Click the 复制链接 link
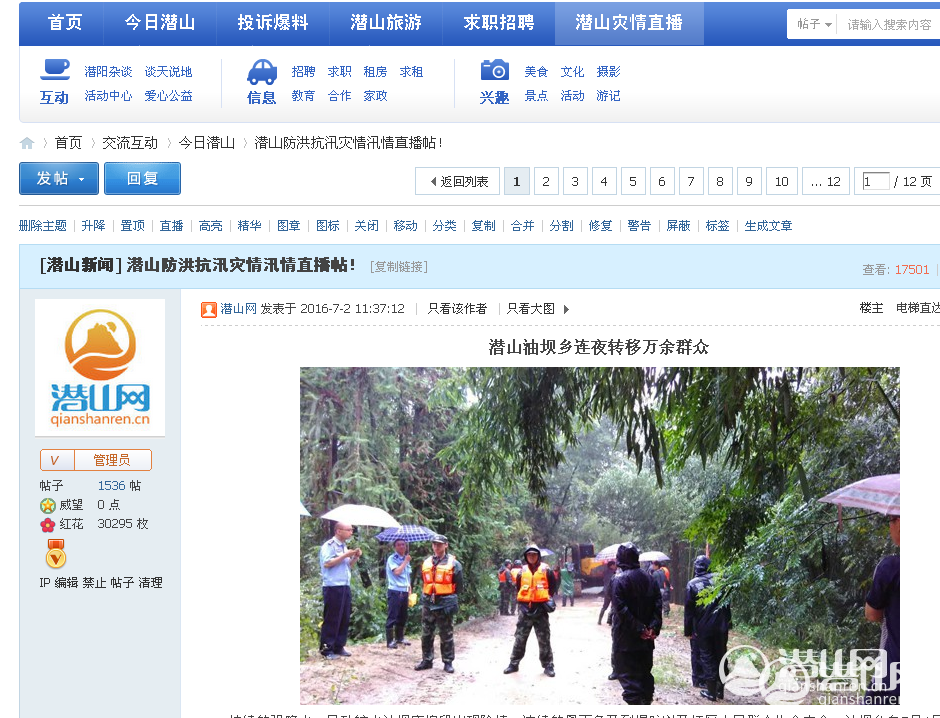 coord(398,267)
